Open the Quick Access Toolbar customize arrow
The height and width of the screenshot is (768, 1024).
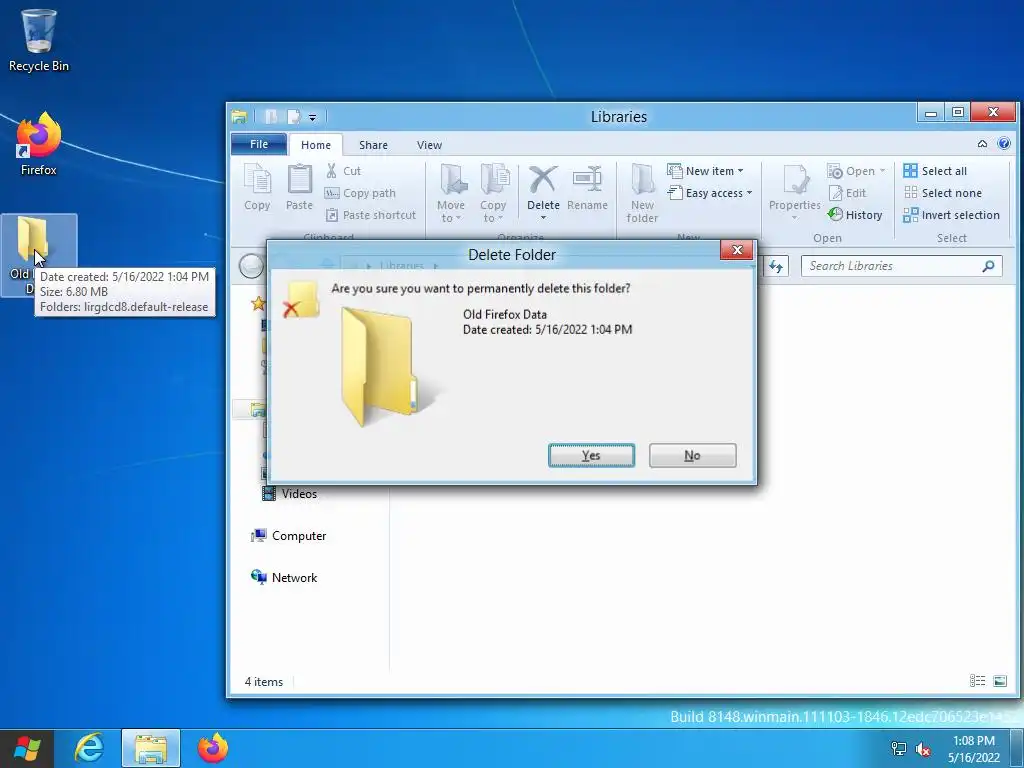(x=313, y=118)
